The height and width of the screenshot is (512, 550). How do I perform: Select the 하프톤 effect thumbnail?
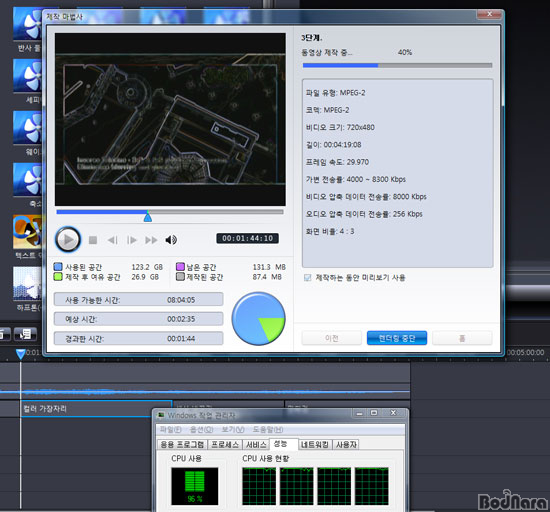coord(27,283)
